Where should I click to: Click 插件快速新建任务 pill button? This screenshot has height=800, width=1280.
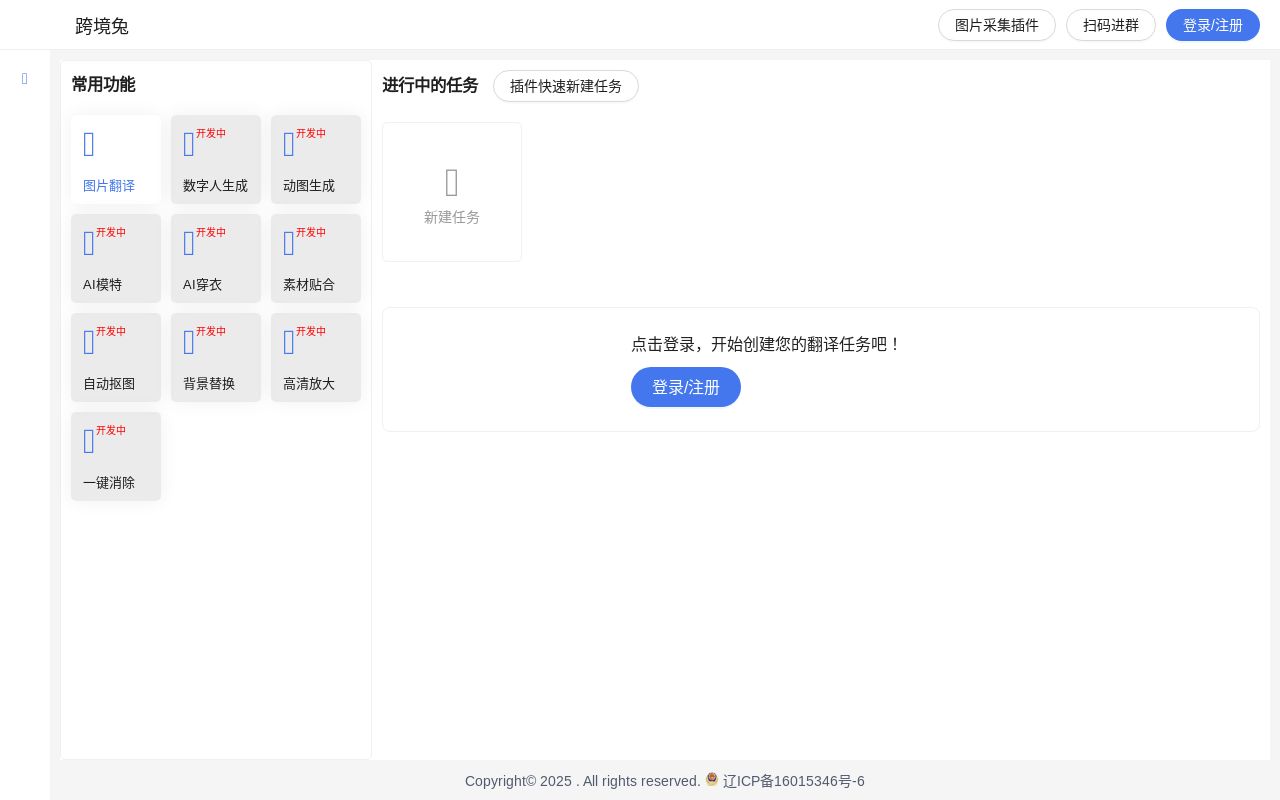[566, 86]
